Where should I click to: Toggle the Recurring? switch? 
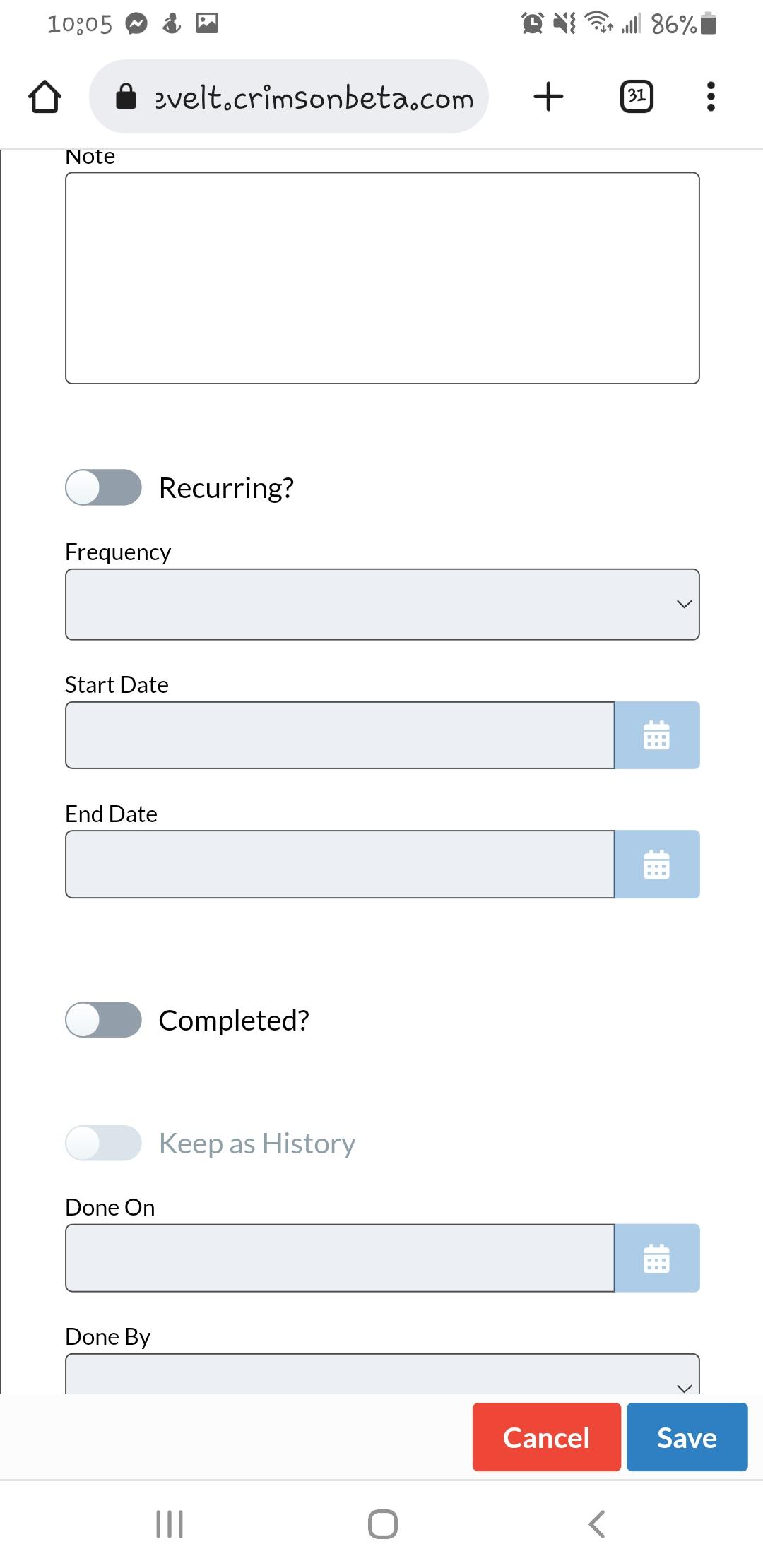point(104,487)
